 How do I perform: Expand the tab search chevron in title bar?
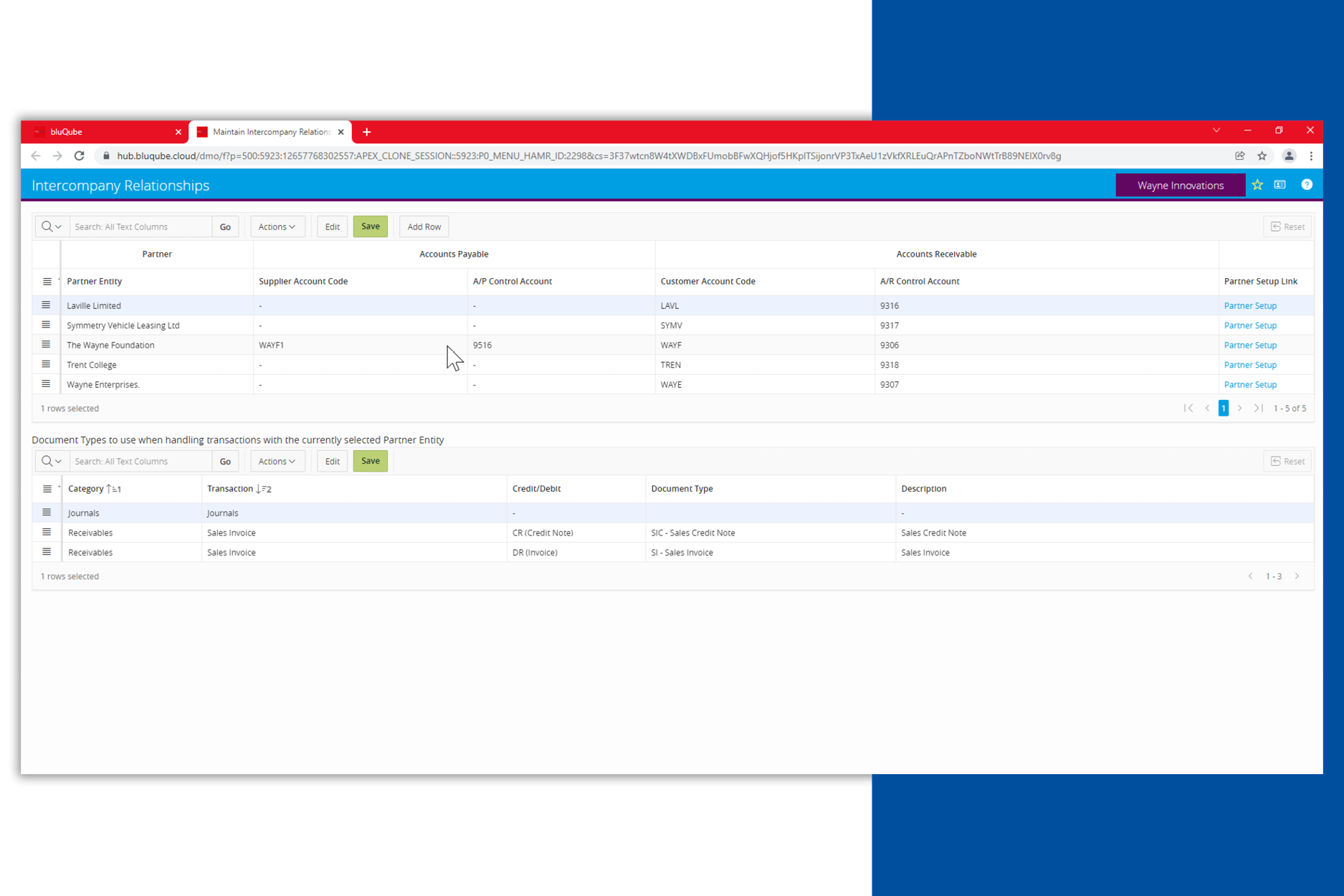(1216, 130)
